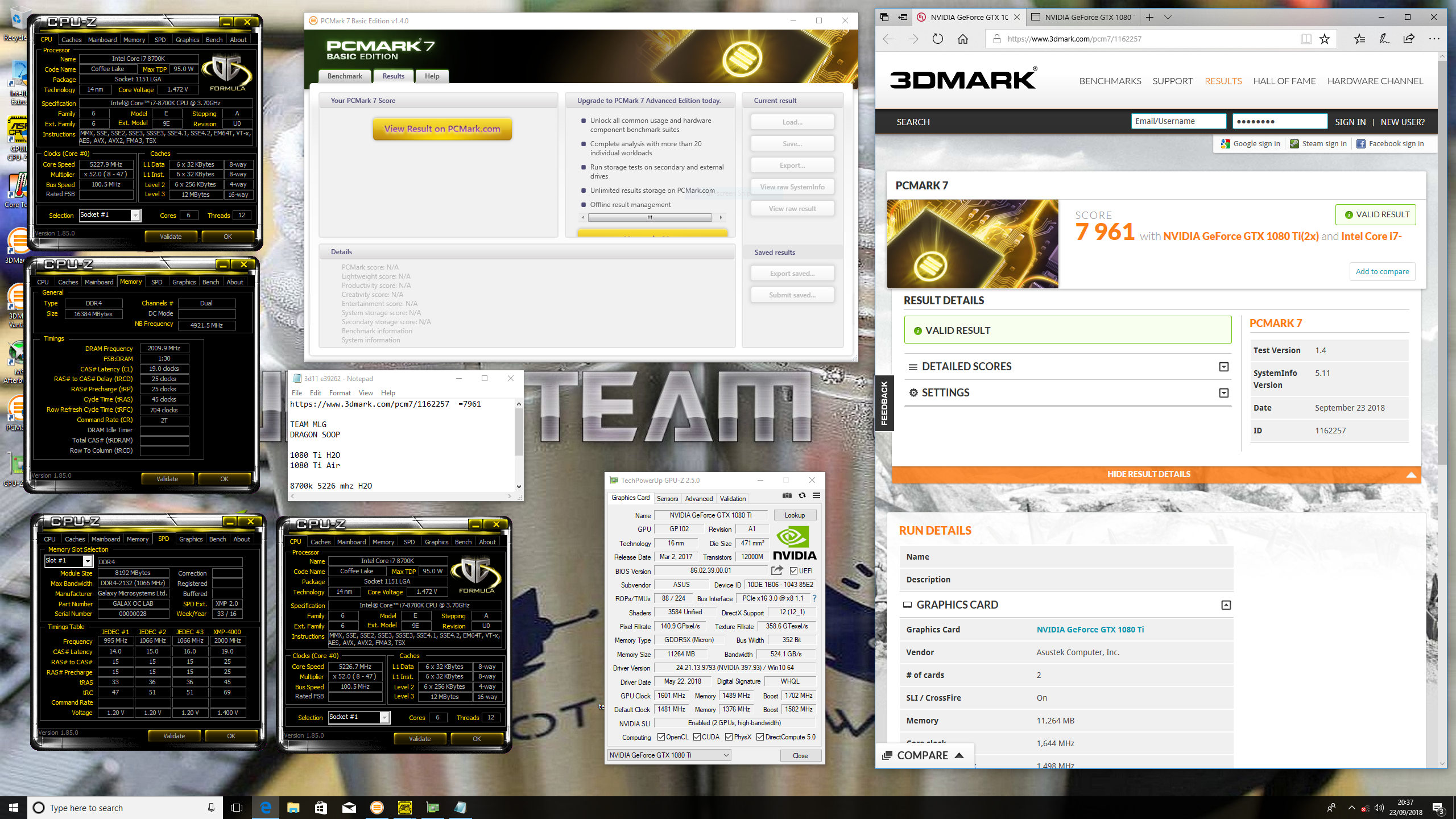1456x819 pixels.
Task: Open a new tab in Edge
Action: 1149,17
